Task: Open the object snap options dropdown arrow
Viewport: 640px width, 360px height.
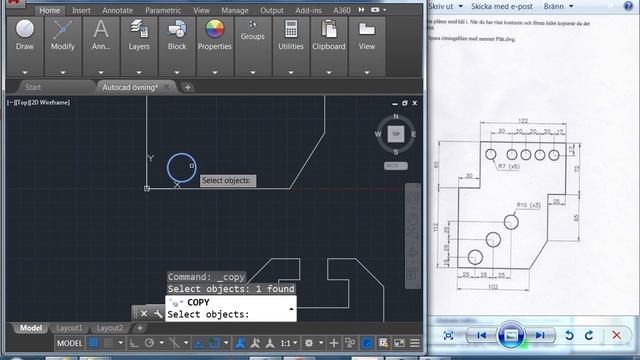Action: coord(226,343)
